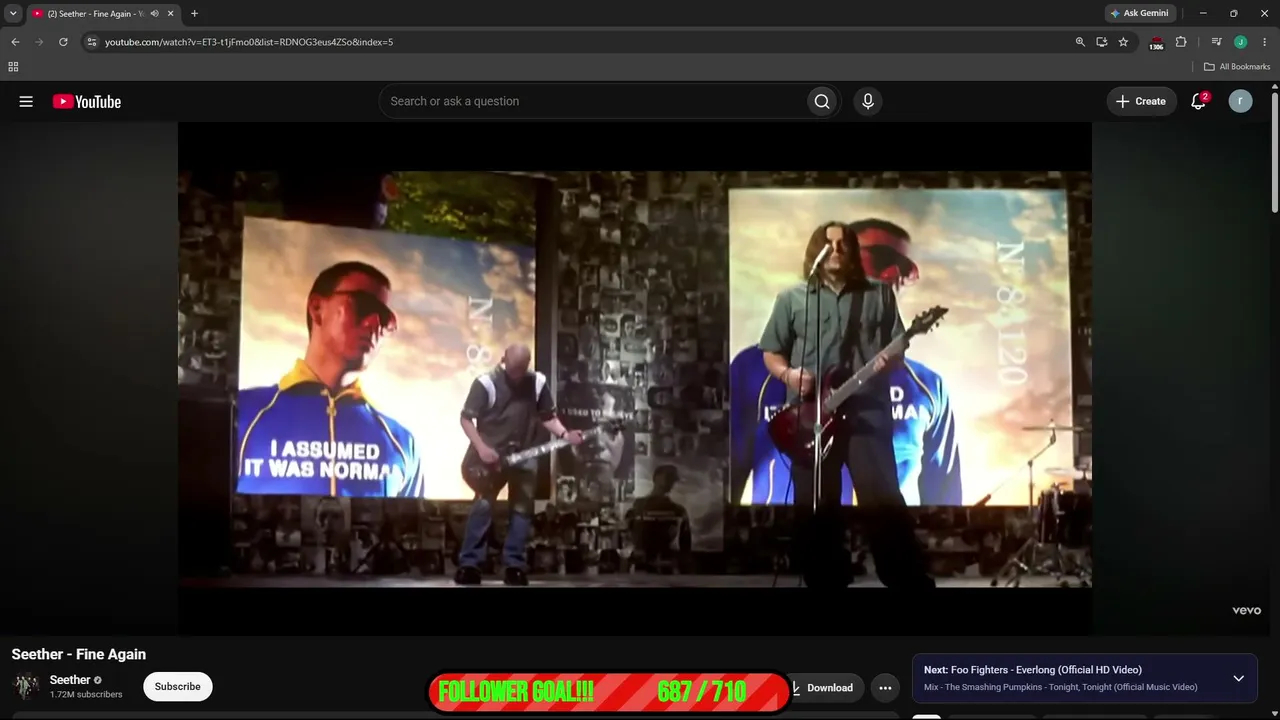Screen dimensions: 1280x720
Task: Expand the tab search dropdown
Action: click(x=13, y=14)
